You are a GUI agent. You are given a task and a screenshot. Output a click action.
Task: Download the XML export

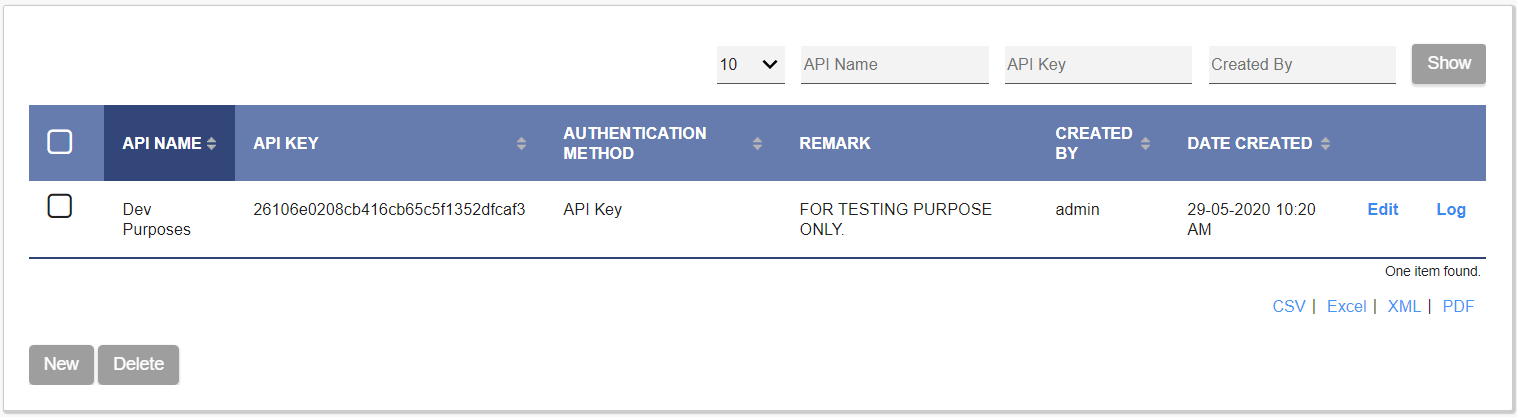[x=1404, y=306]
